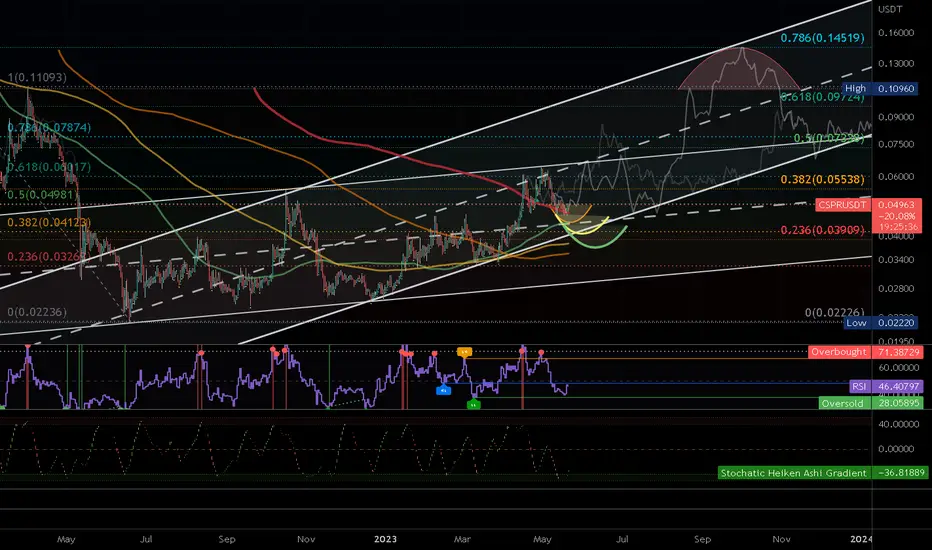The image size is (932, 550).
Task: Click the 0.16000 price axis tick
Action: (896, 33)
